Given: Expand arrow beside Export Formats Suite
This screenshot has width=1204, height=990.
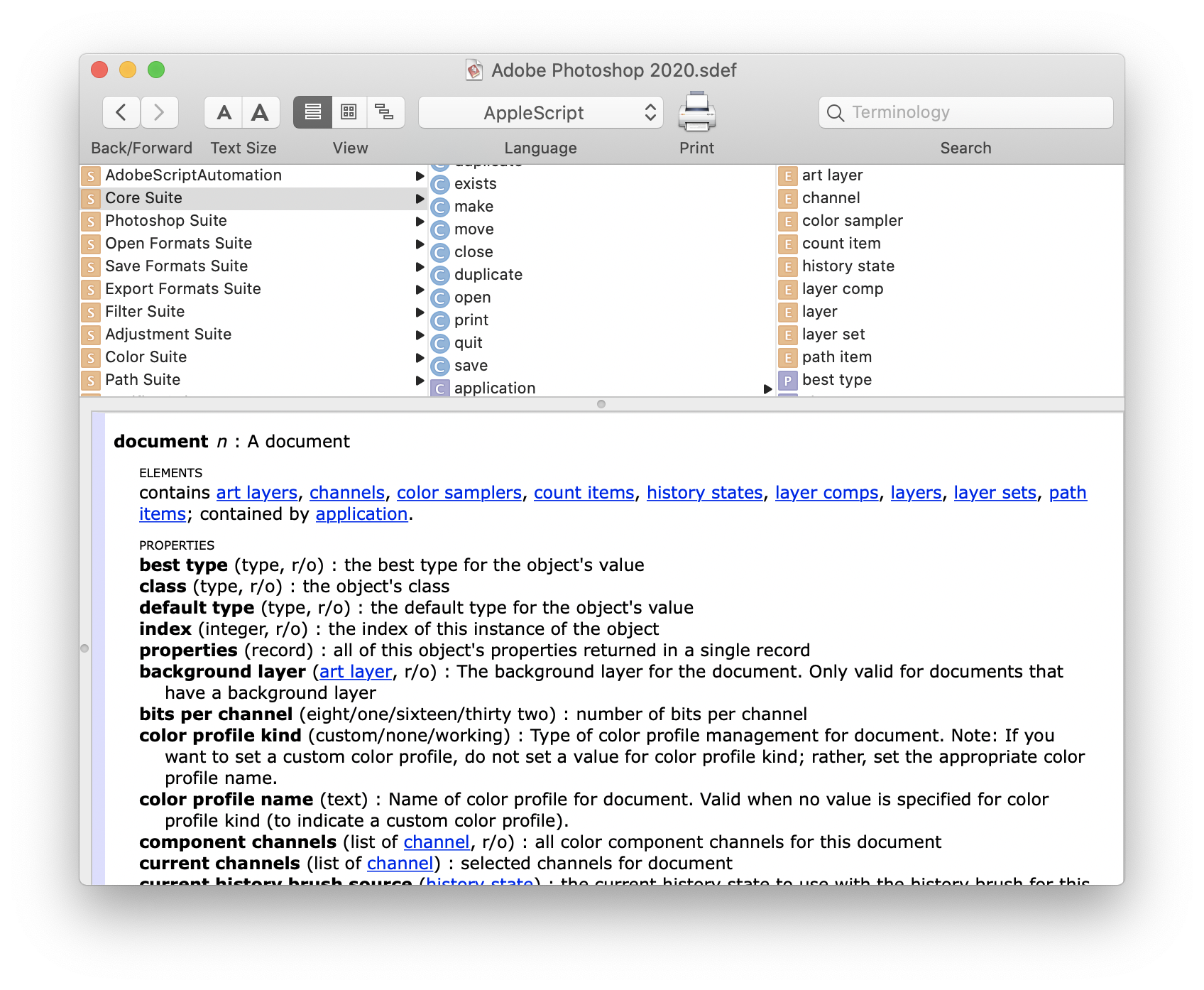Looking at the screenshot, I should coord(420,289).
